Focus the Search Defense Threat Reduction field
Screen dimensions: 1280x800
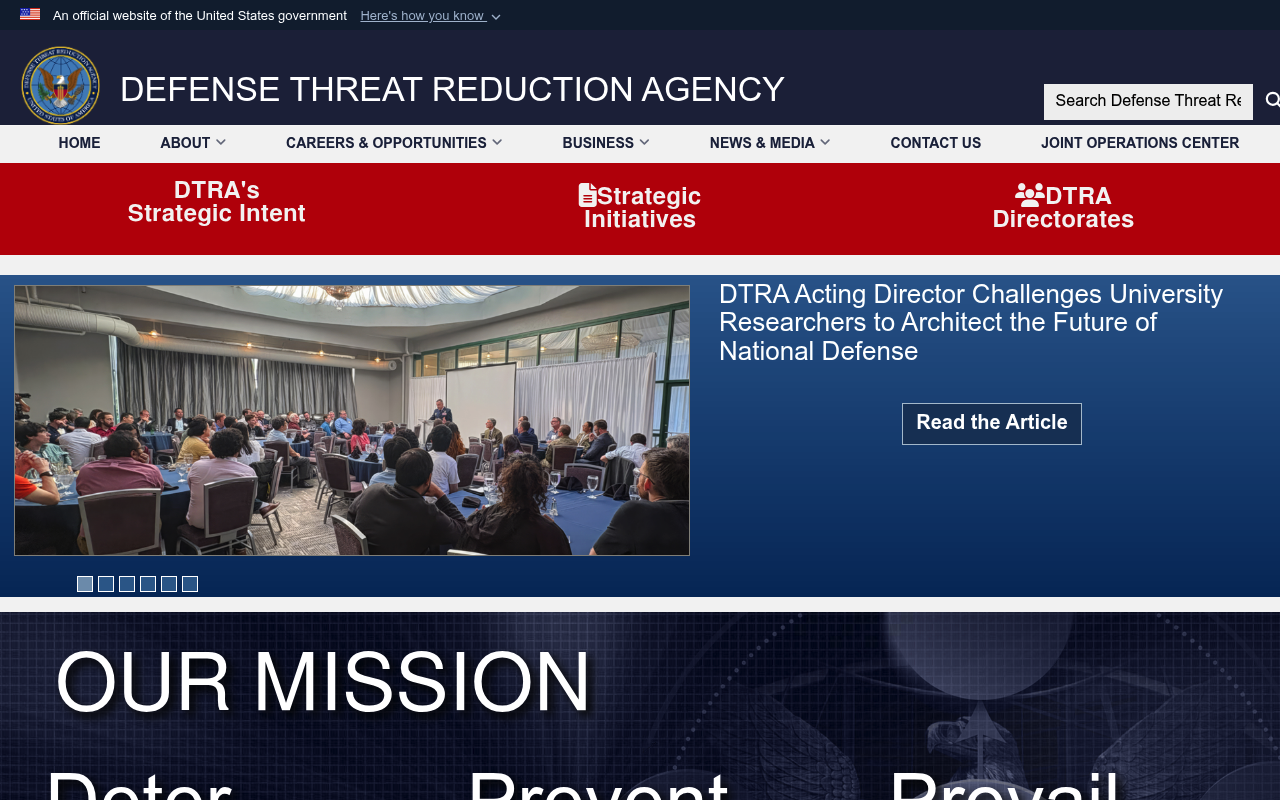(1148, 101)
